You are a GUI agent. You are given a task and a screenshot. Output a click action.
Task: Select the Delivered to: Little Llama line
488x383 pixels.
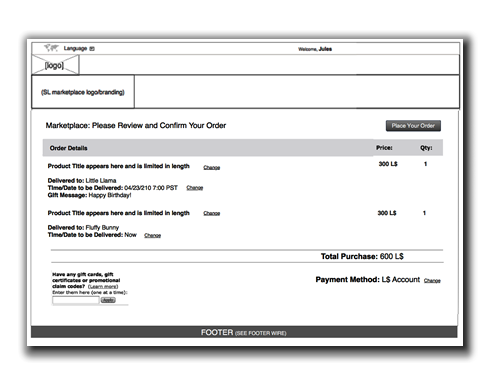pyautogui.click(x=82, y=181)
